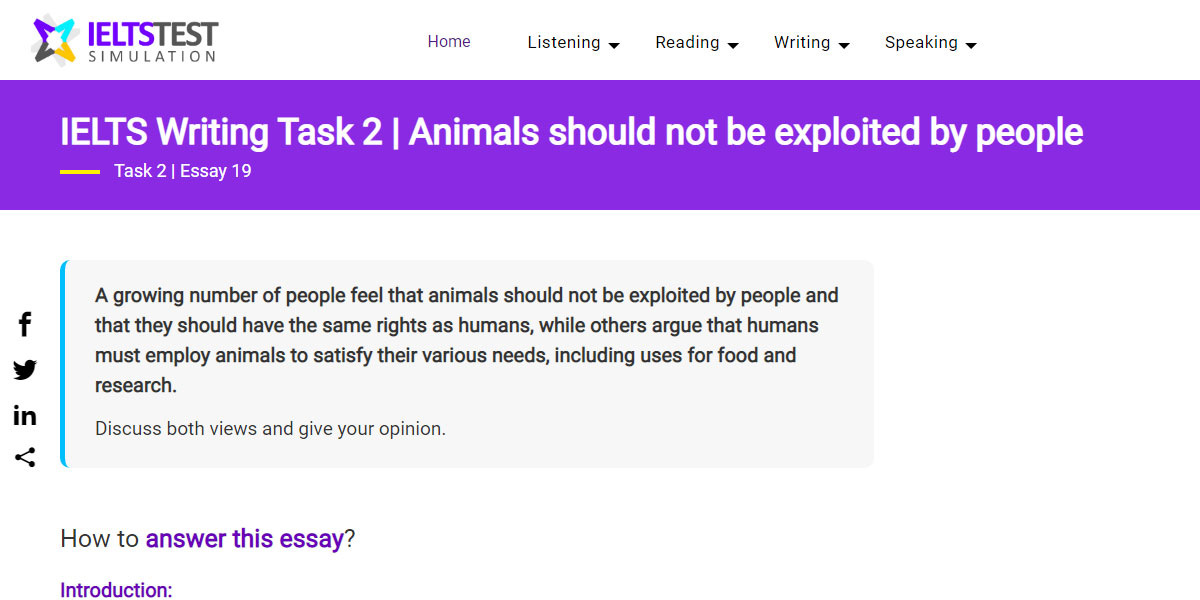Choose the Speaking menu label
Viewport: 1200px width, 600px height.
(x=921, y=43)
